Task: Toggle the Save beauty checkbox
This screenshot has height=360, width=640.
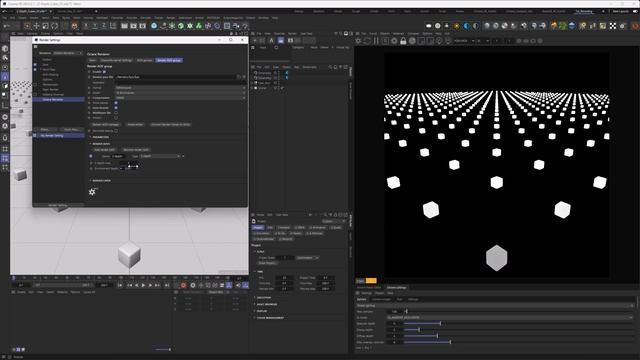Action: coord(116,108)
